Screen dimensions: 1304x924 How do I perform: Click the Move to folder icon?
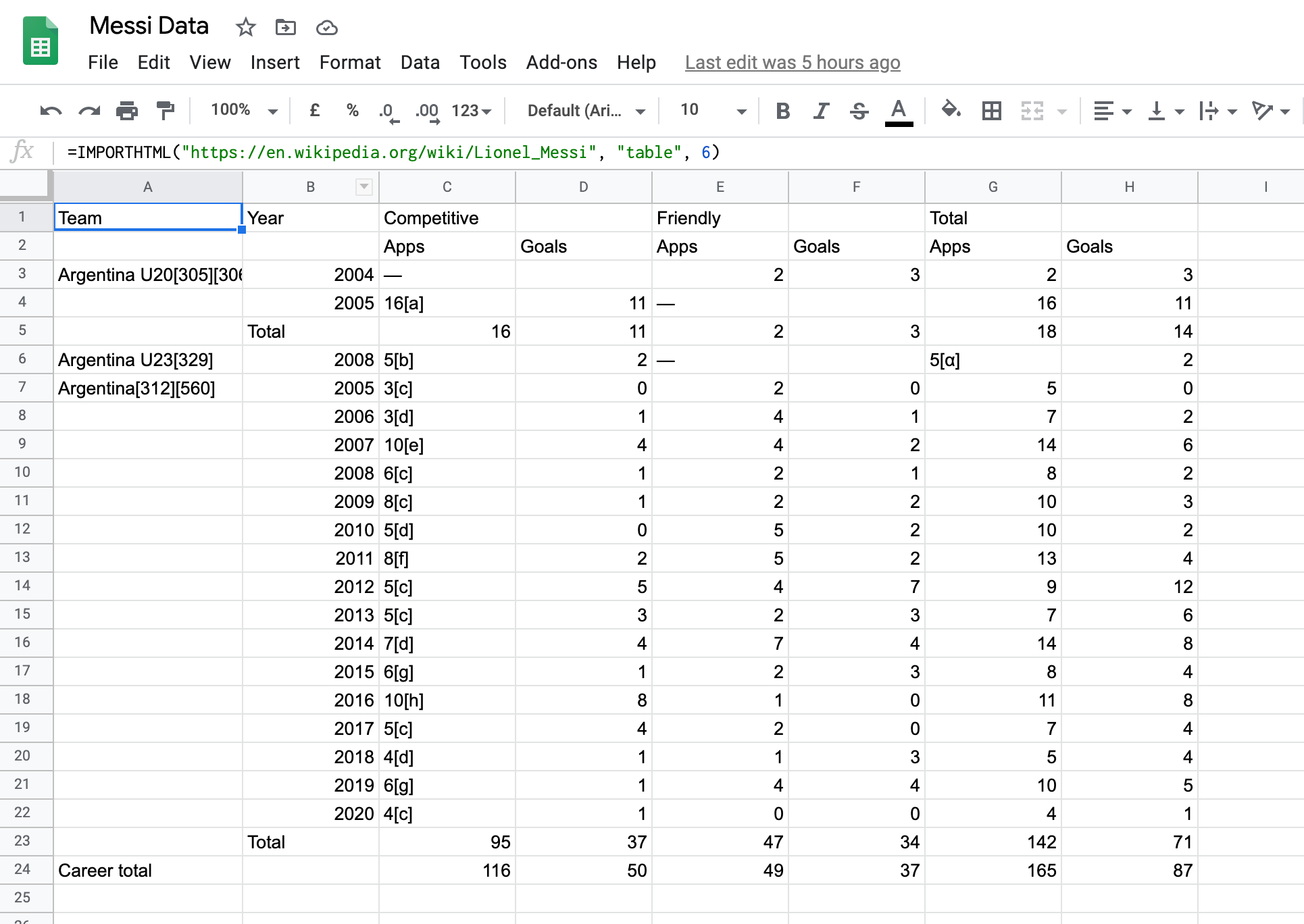click(x=286, y=28)
